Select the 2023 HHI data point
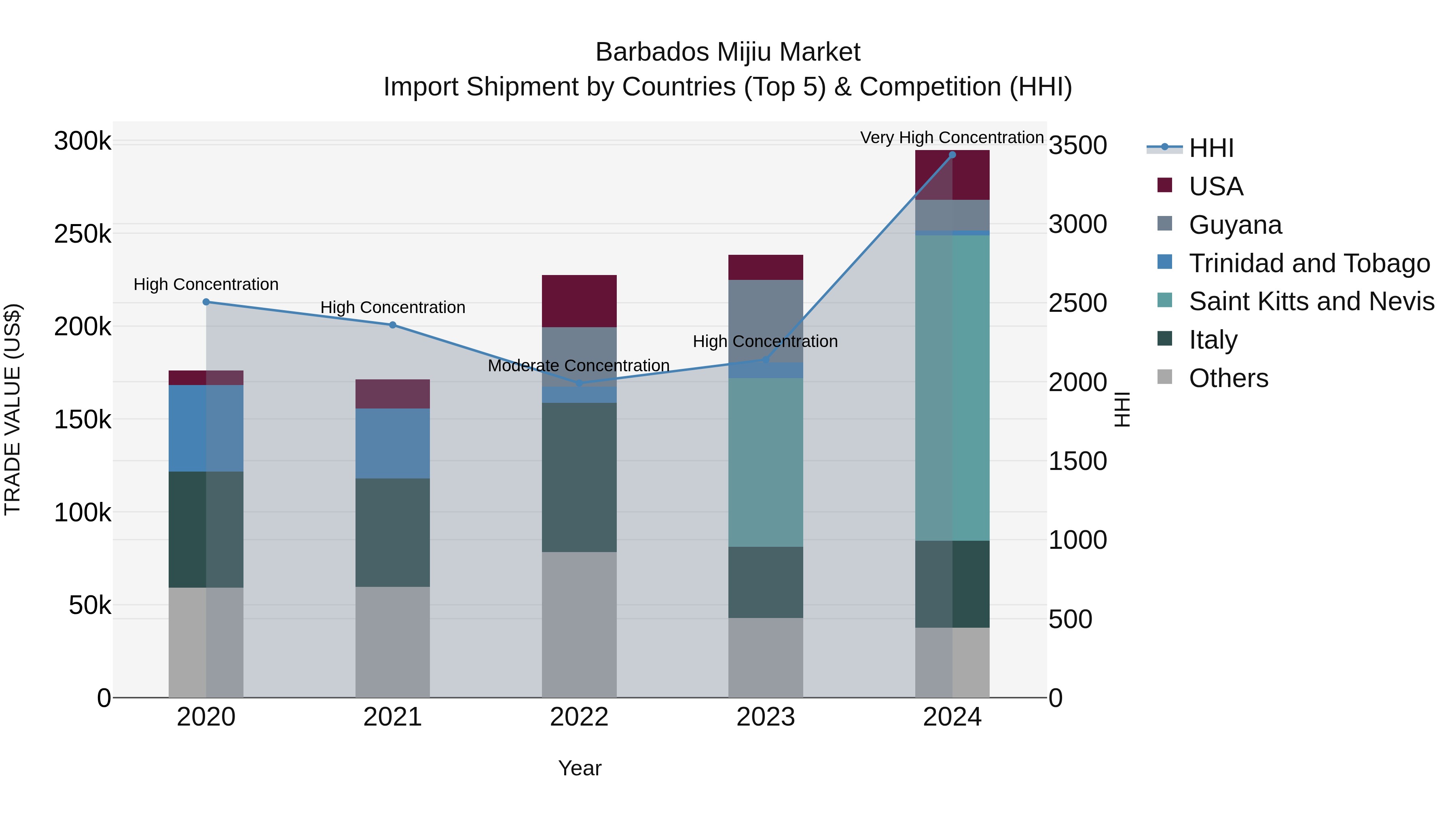 tap(766, 360)
